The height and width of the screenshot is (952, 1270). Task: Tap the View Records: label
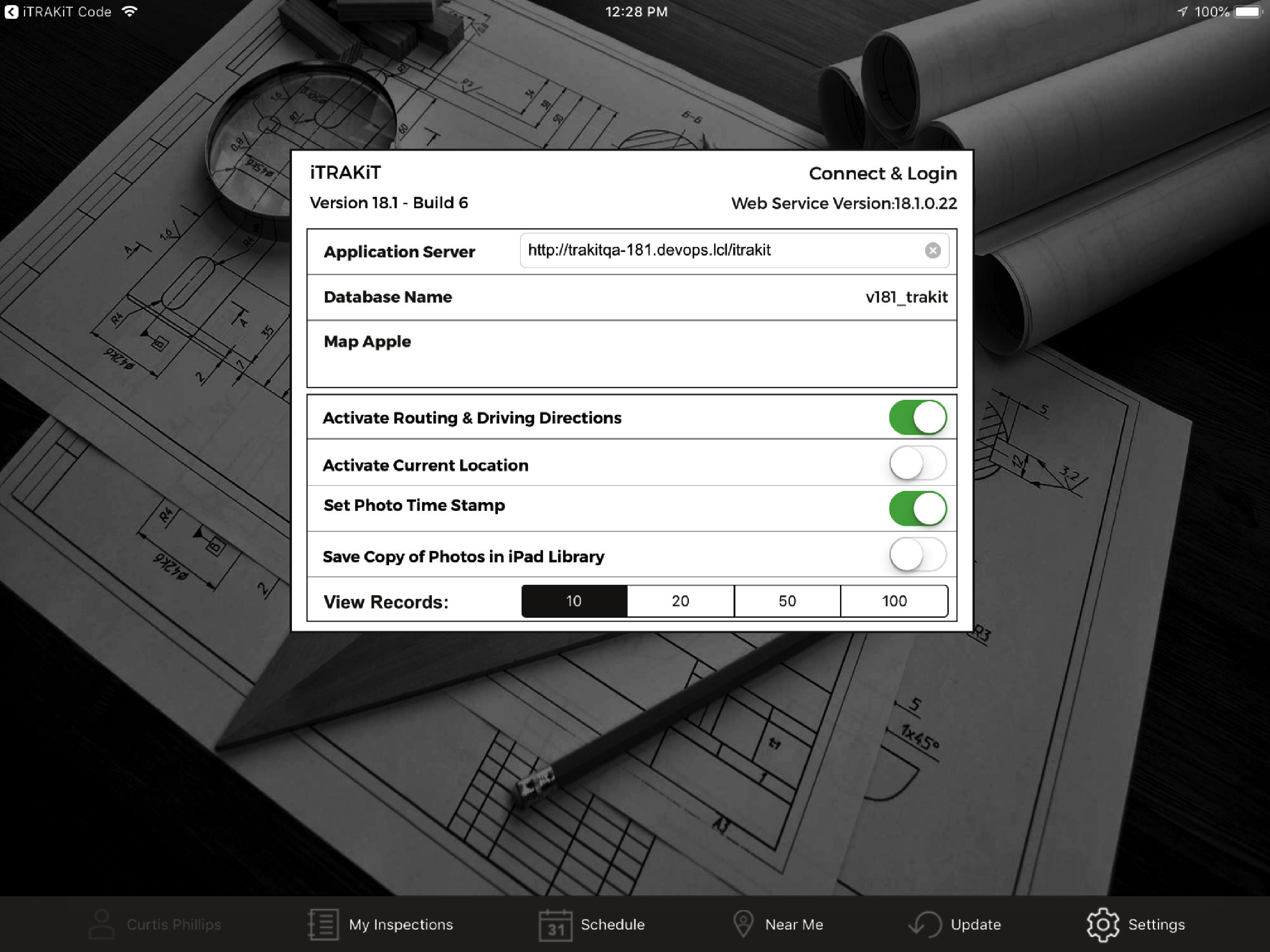coord(386,602)
